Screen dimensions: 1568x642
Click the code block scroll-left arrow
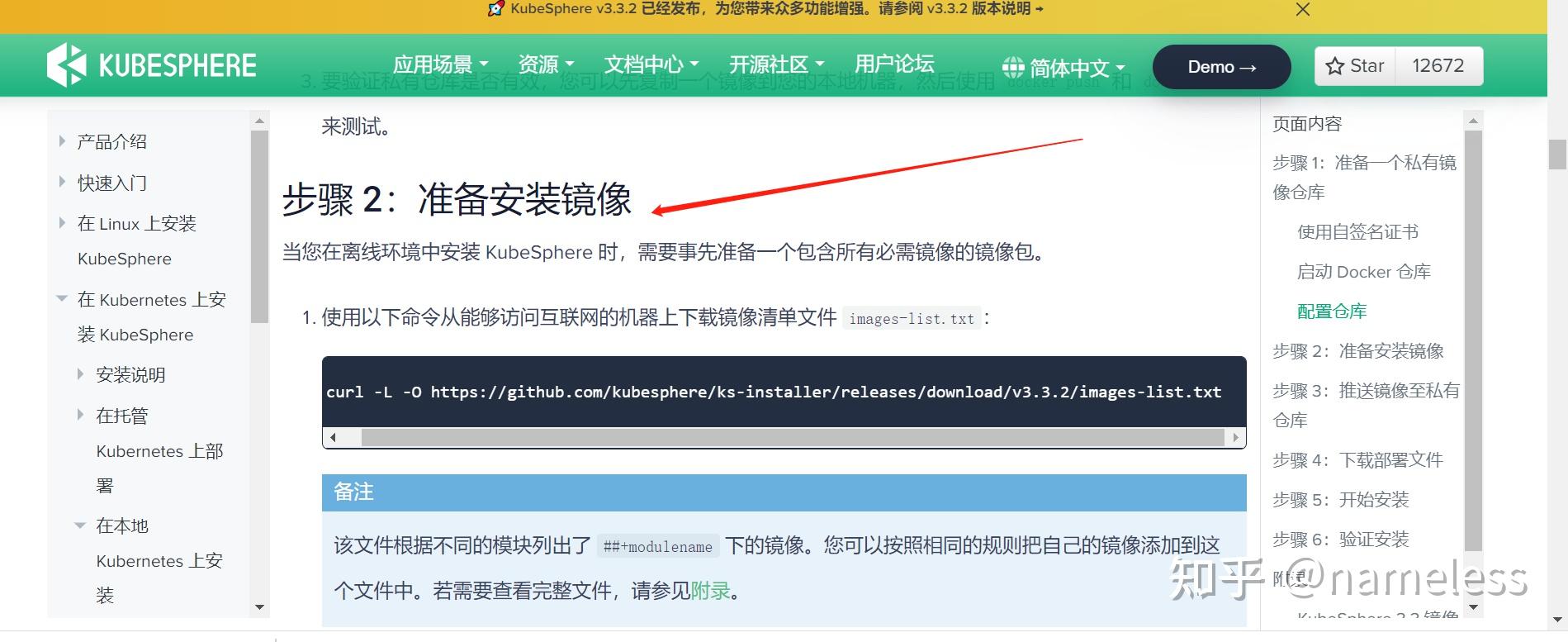[x=333, y=437]
